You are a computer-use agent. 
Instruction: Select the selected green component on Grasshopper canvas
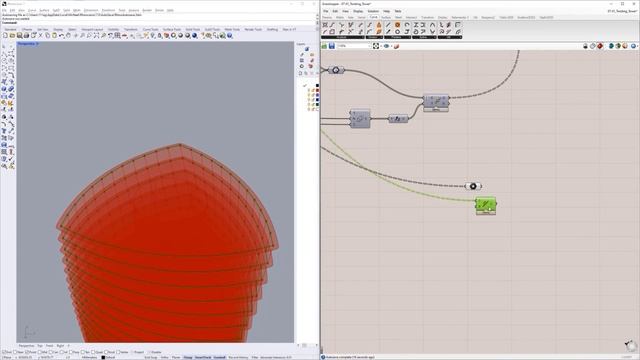click(x=485, y=205)
